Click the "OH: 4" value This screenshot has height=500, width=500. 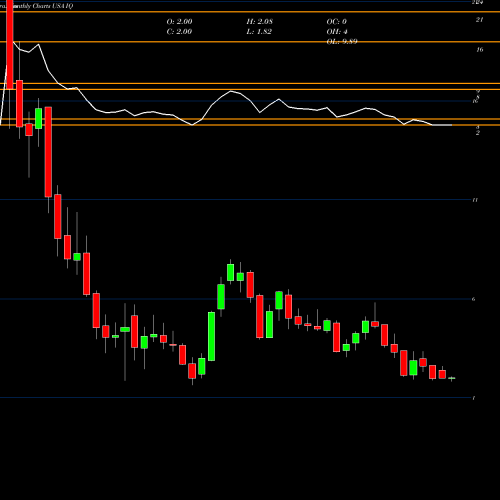pyautogui.click(x=337, y=32)
